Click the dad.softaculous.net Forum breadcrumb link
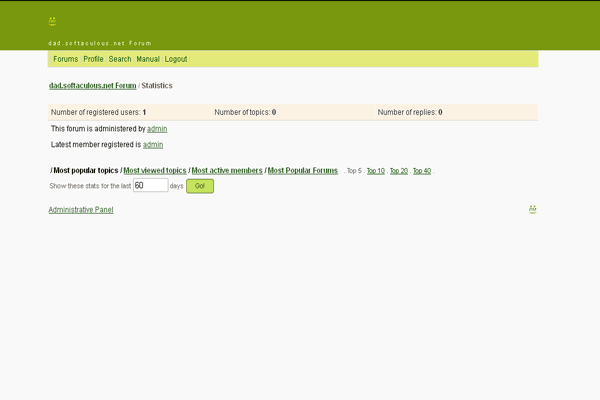 click(x=92, y=86)
